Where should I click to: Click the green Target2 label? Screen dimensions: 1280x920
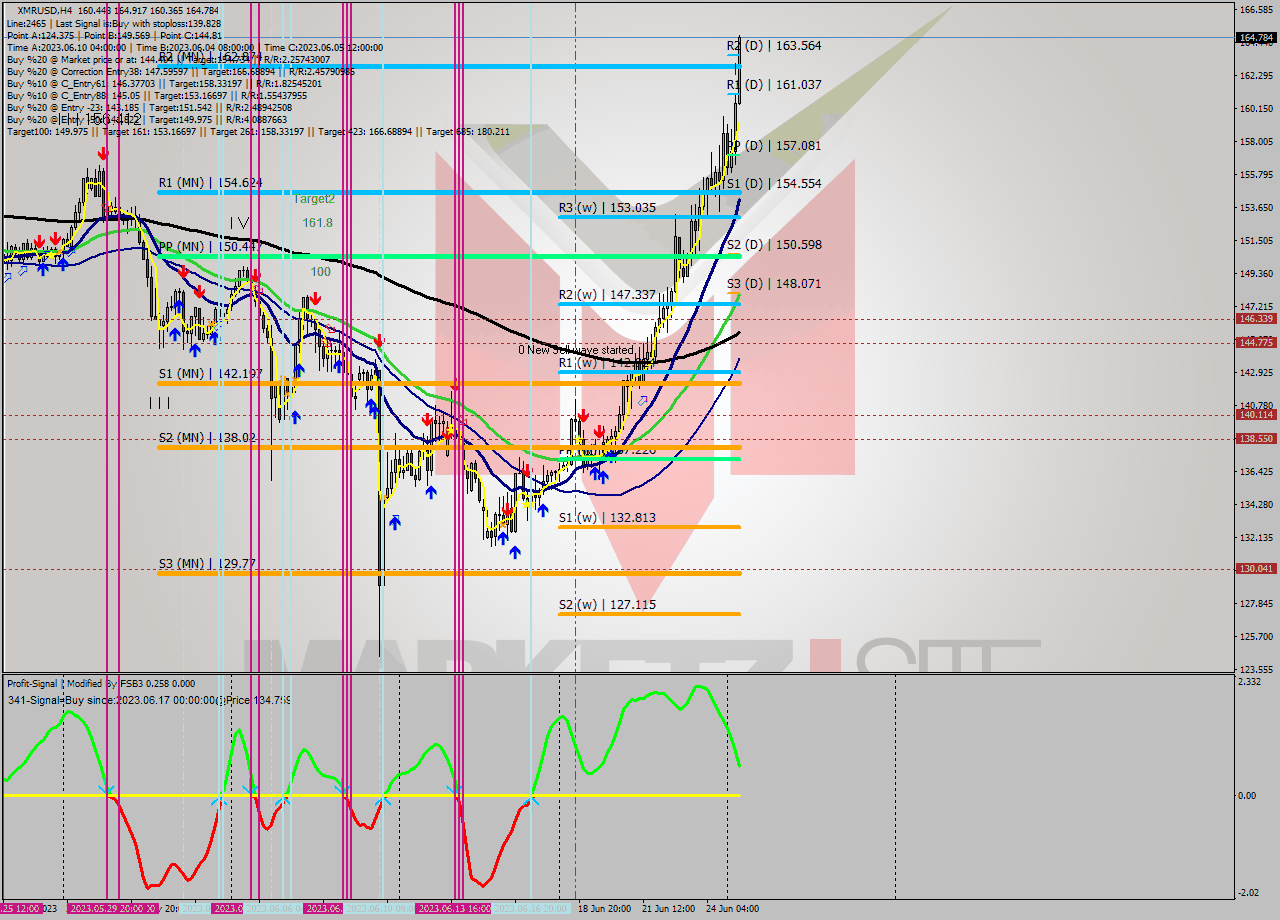tap(313, 199)
